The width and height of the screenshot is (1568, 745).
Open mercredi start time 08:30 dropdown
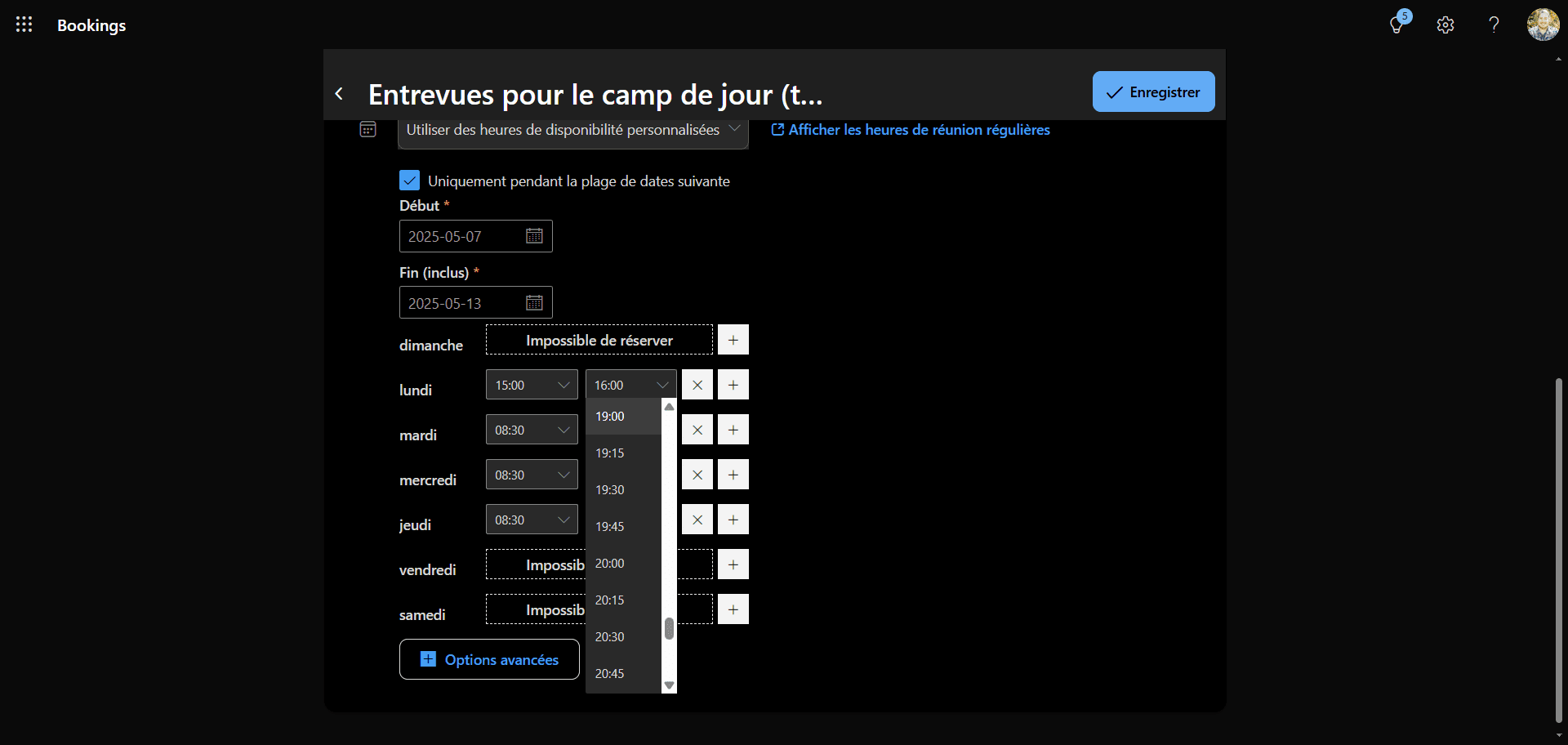[532, 475]
